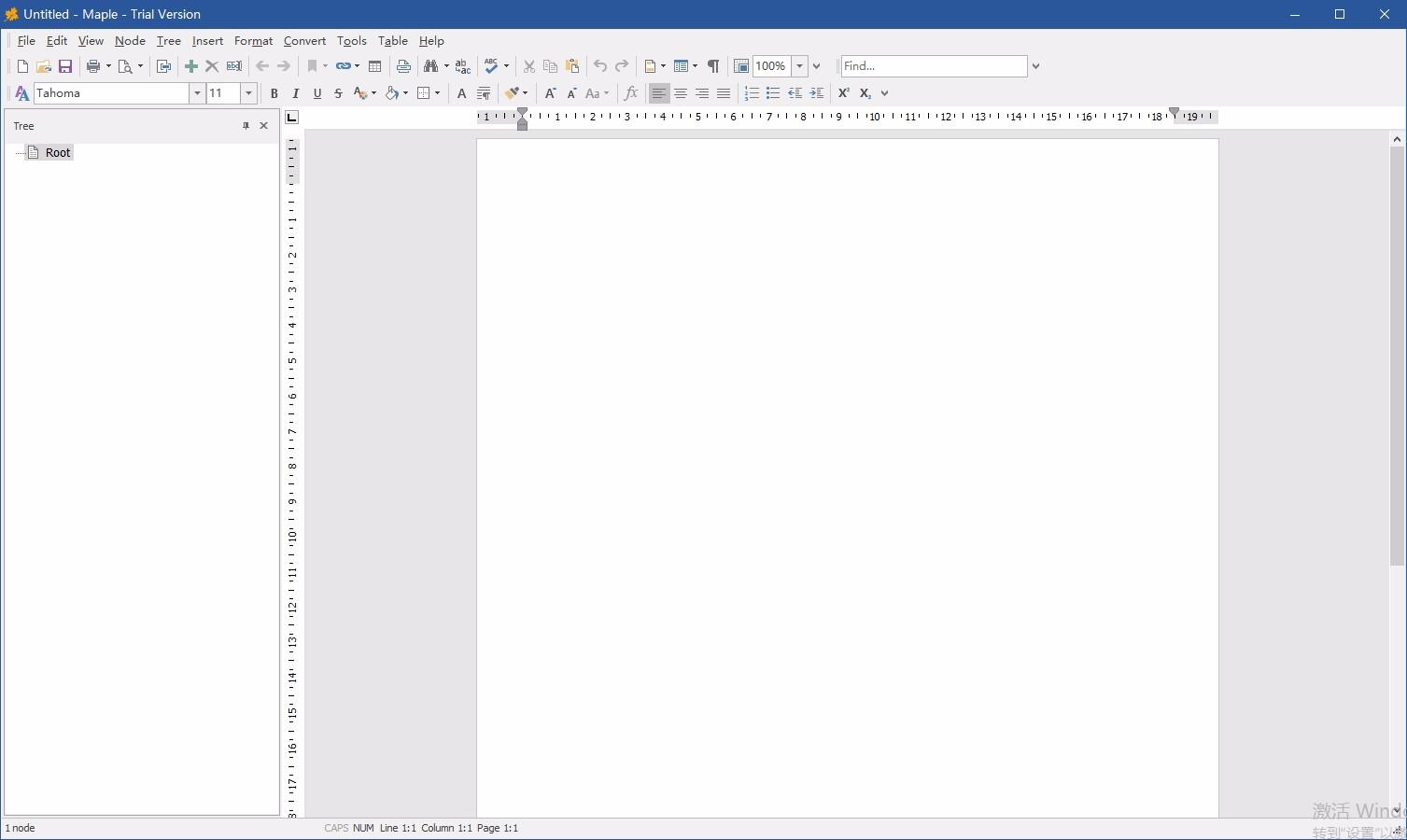Open the Format menu
This screenshot has height=840, width=1407.
click(253, 41)
